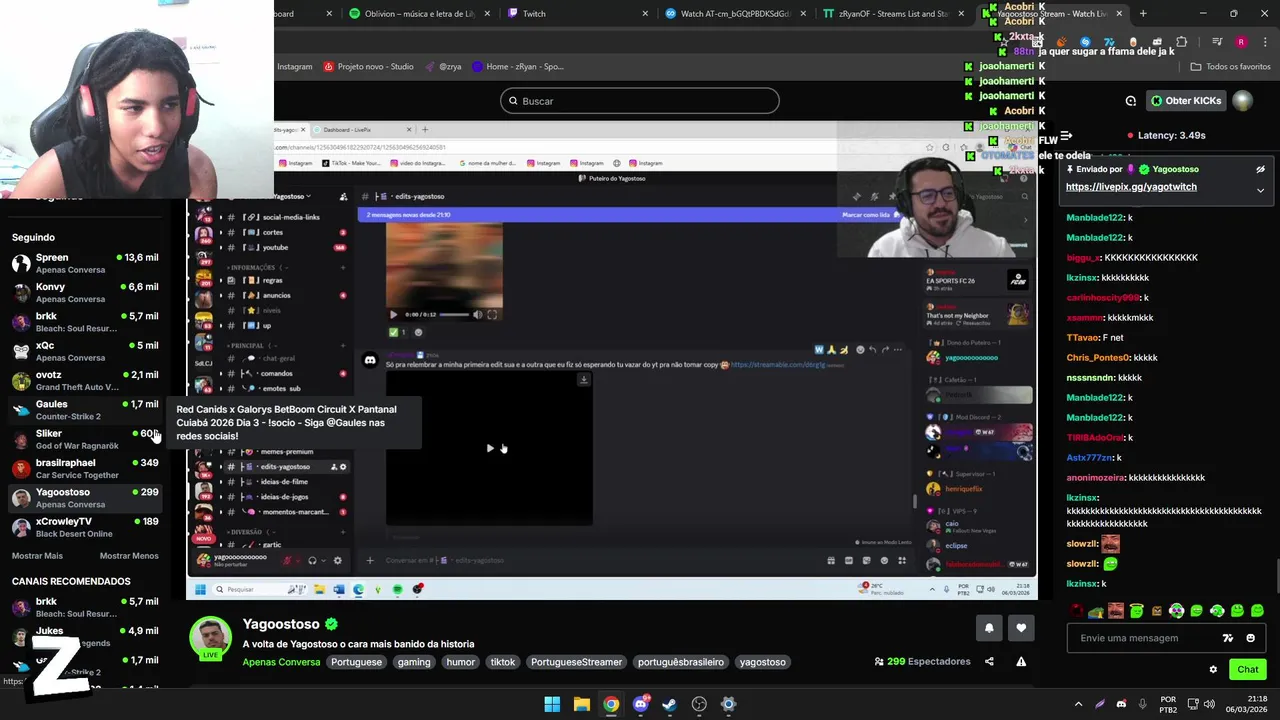Open chat settings gear icon
This screenshot has height=720, width=1280.
[1213, 670]
